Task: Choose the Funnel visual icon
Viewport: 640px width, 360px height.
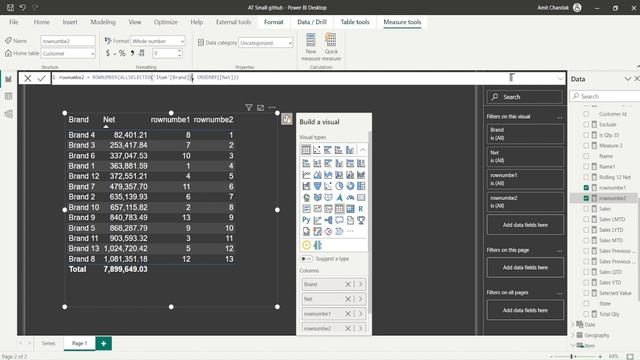Action: [x=318, y=186]
